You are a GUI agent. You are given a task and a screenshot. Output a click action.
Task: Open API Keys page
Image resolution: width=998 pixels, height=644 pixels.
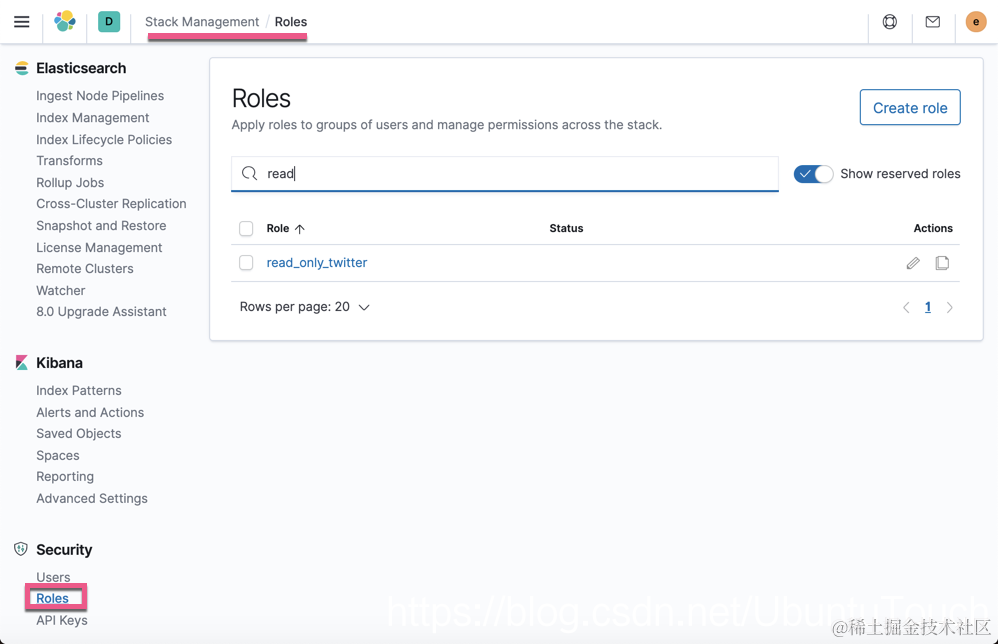point(62,620)
